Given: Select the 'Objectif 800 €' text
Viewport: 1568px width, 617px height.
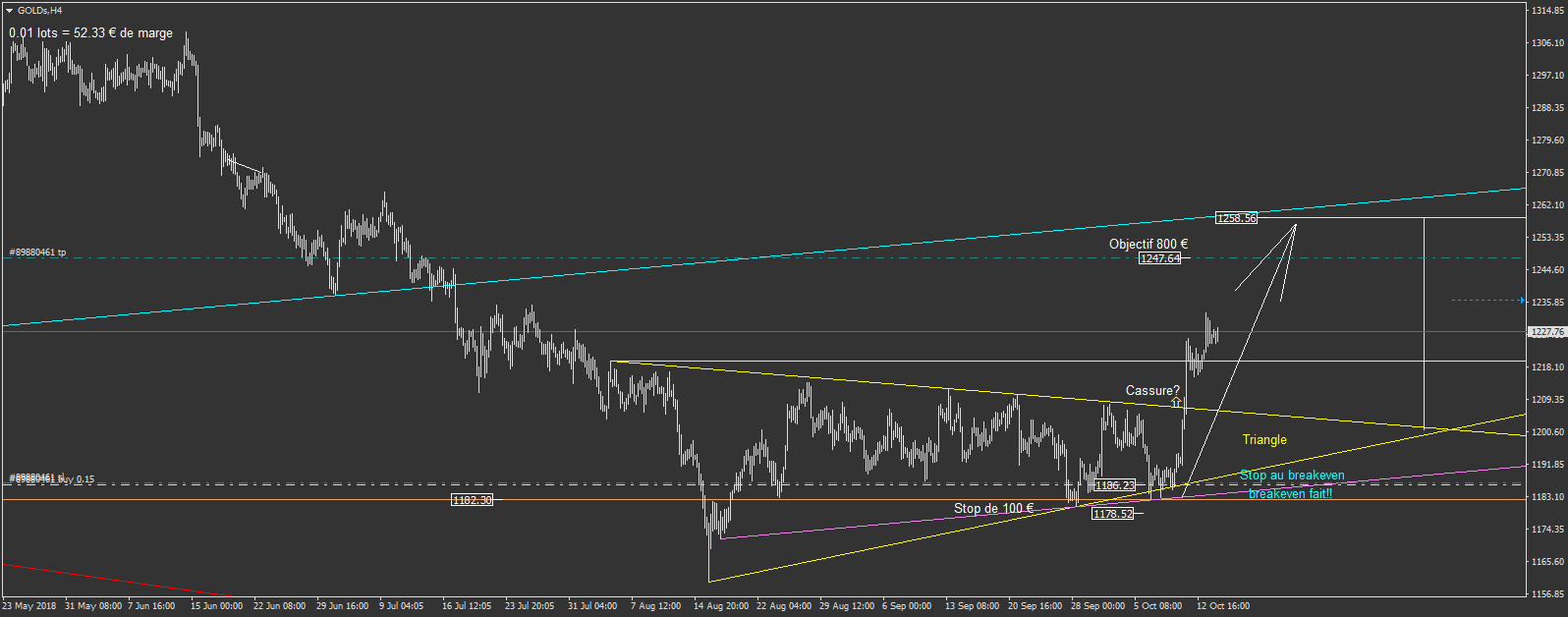Looking at the screenshot, I should (x=1148, y=245).
